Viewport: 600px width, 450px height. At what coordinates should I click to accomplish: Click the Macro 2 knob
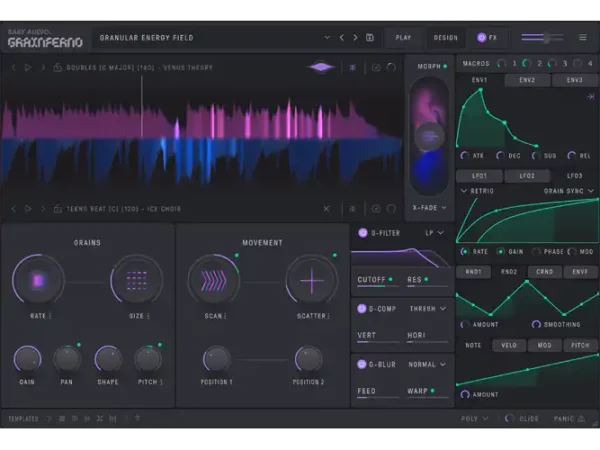pos(527,63)
